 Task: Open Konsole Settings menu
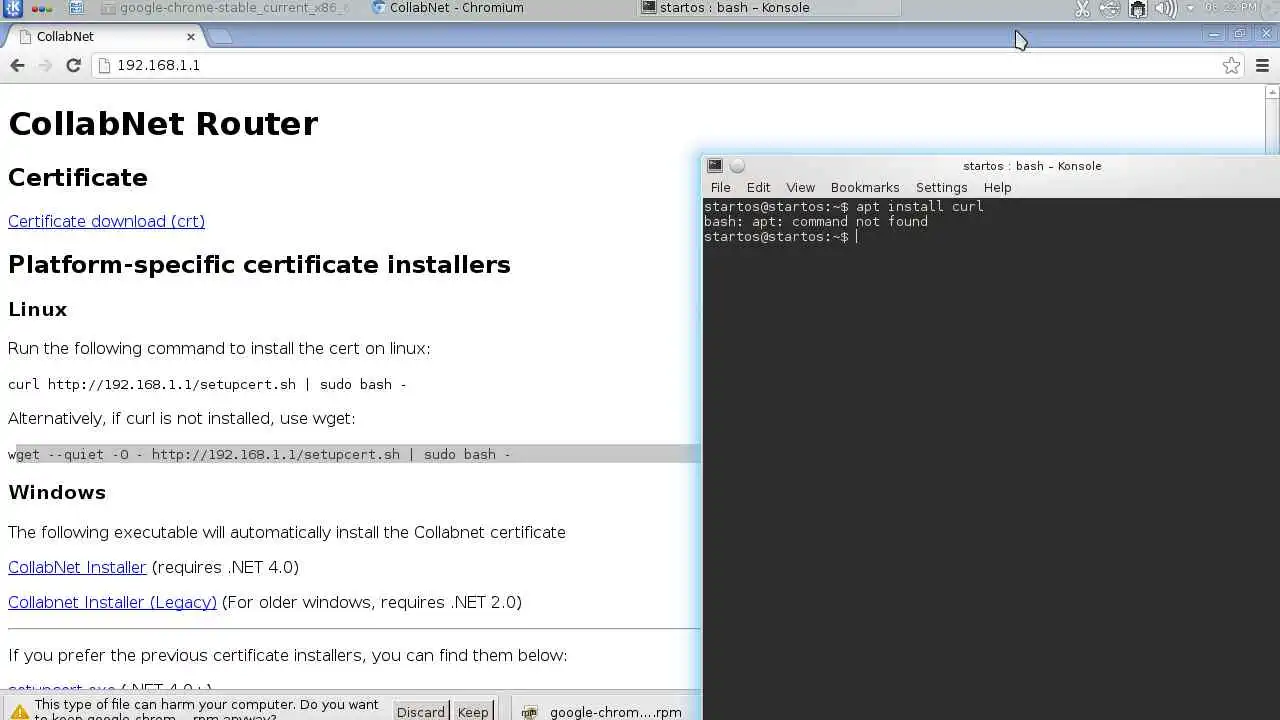(941, 187)
